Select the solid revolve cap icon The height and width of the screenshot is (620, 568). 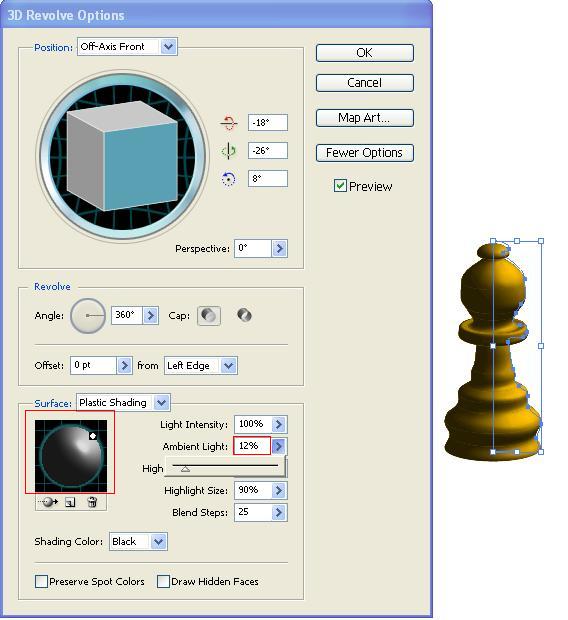[209, 316]
